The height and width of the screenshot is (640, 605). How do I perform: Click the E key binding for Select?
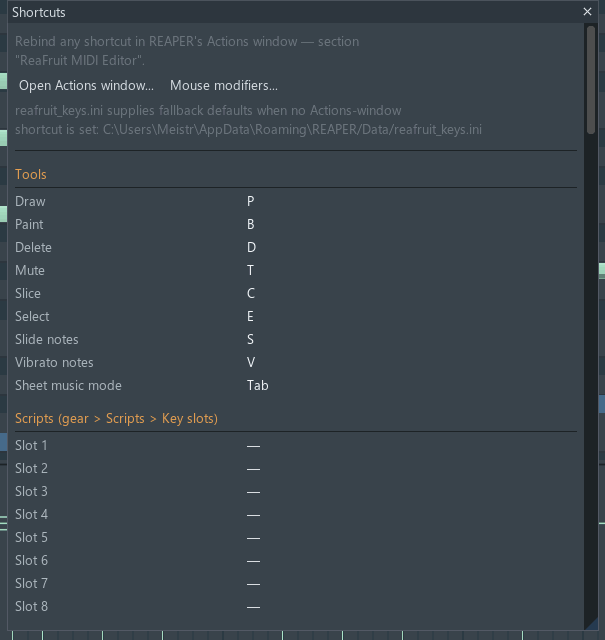pyautogui.click(x=250, y=316)
